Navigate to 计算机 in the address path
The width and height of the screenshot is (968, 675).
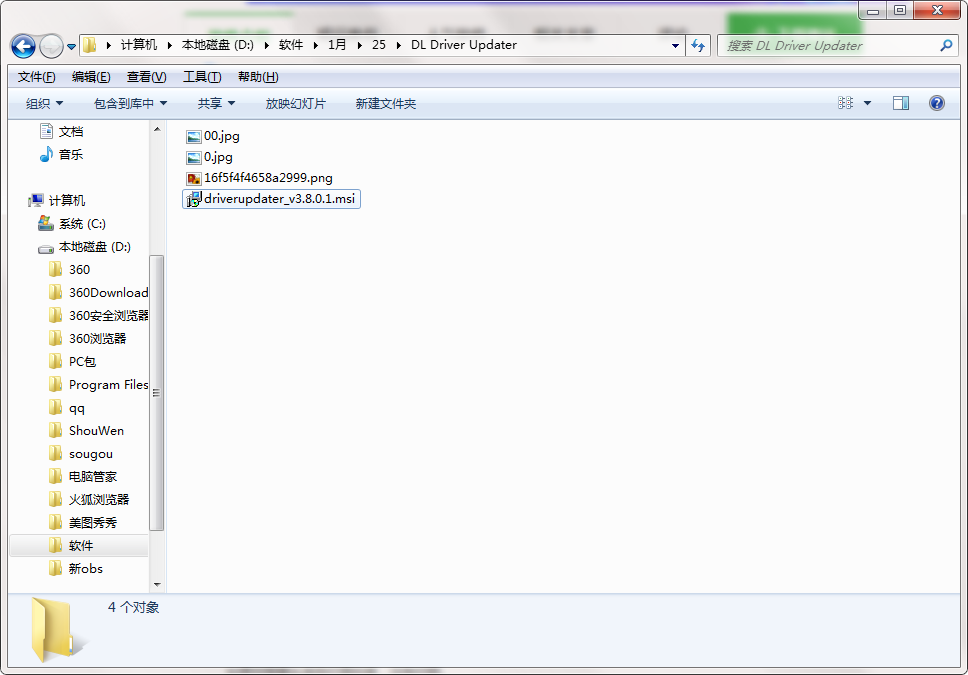tap(139, 45)
